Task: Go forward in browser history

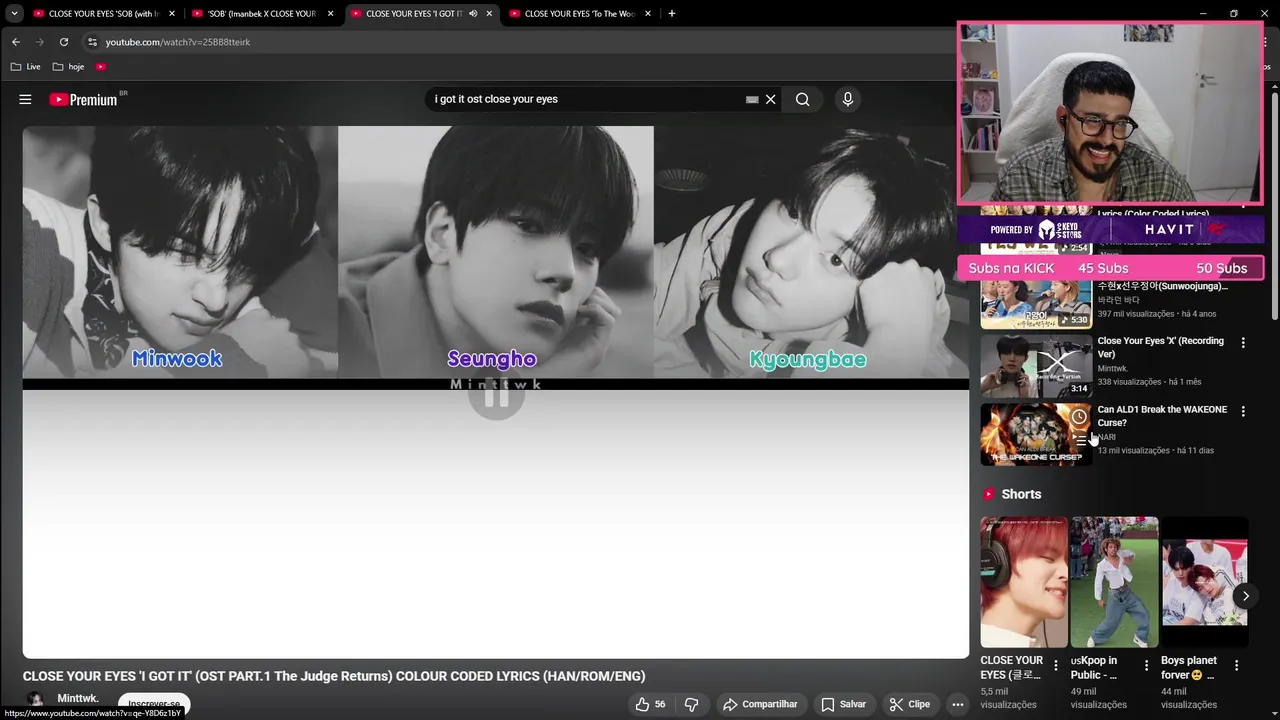Action: tap(40, 42)
